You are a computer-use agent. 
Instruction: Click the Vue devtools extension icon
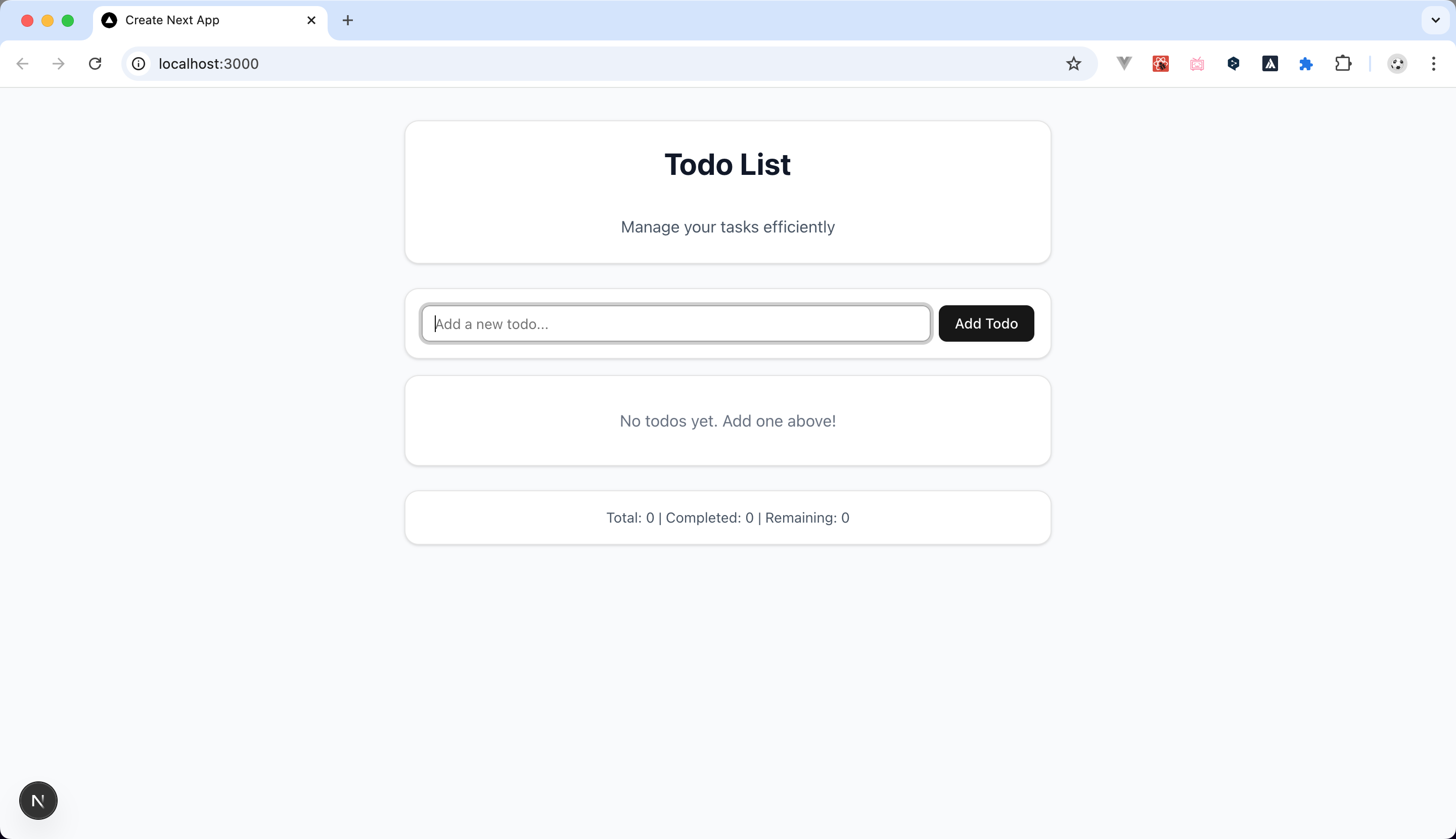1124,63
